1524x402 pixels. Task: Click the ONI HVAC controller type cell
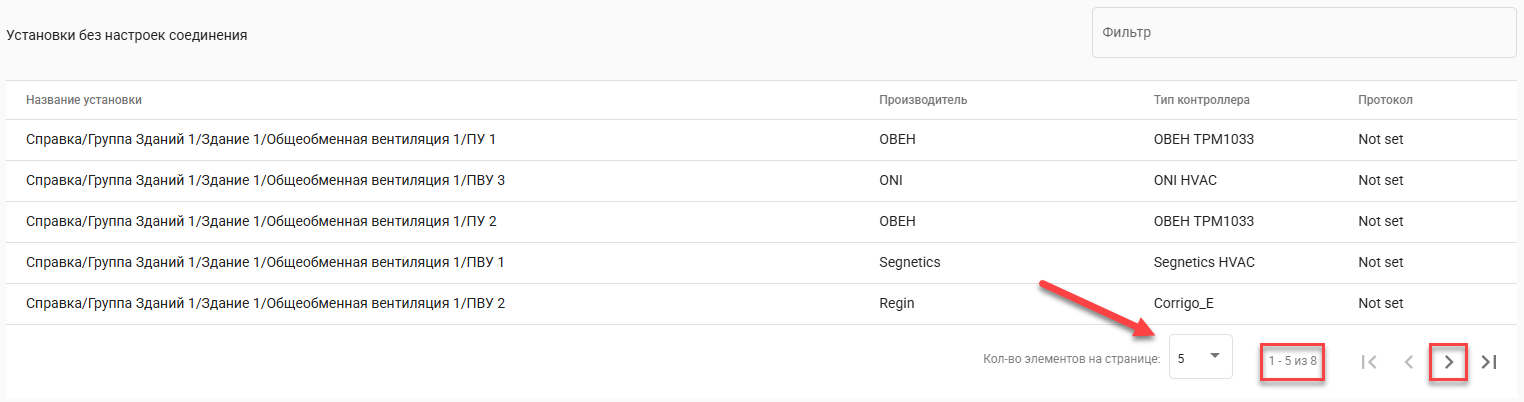pyautogui.click(x=1185, y=180)
